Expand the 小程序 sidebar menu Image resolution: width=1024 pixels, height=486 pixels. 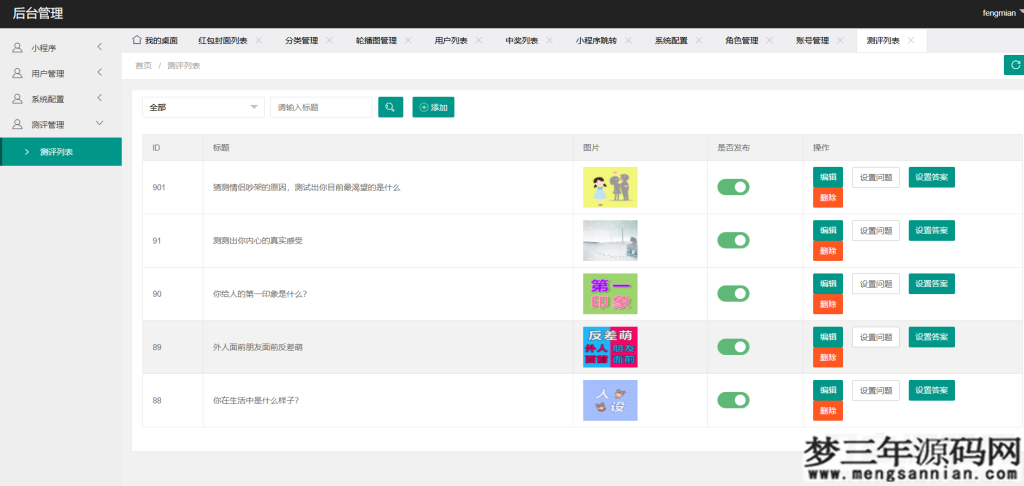point(100,47)
